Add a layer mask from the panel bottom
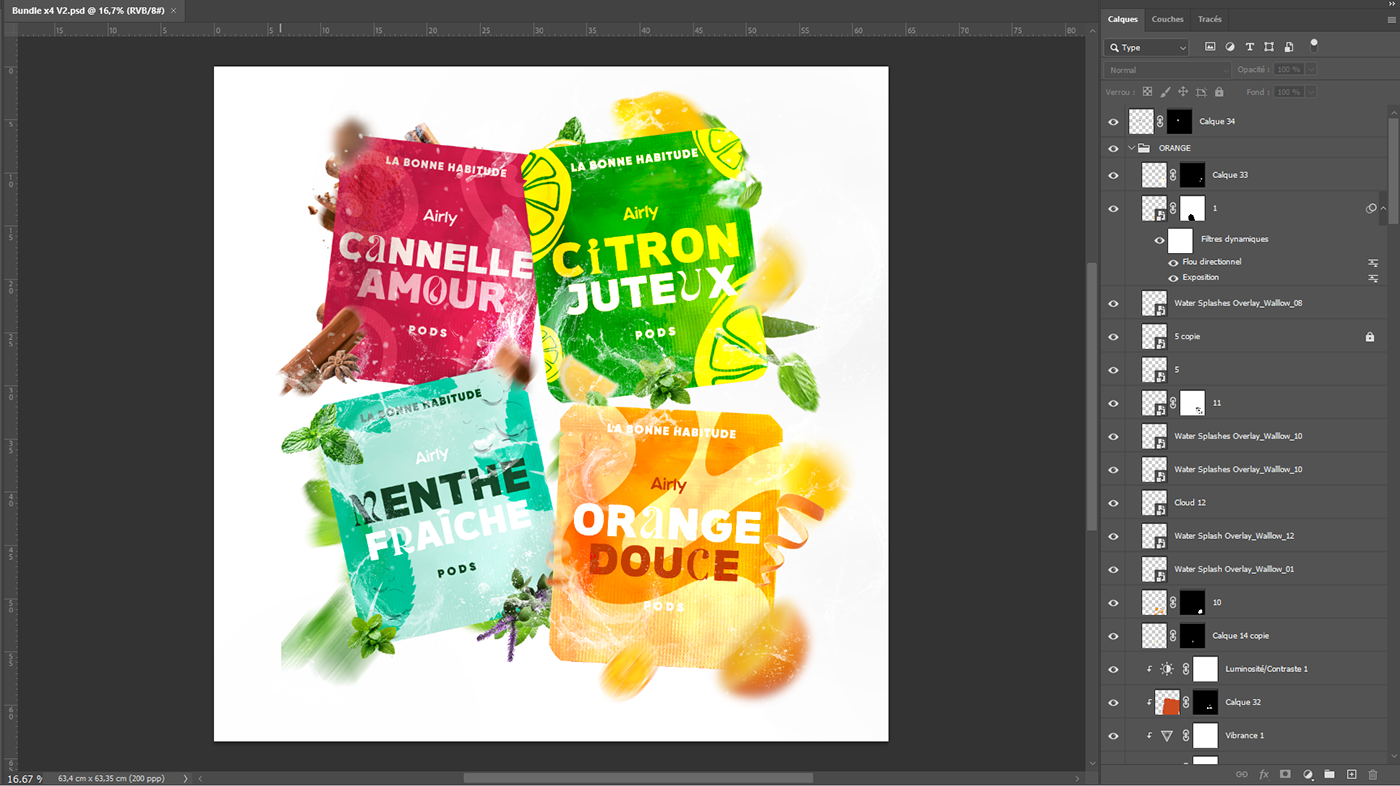Screen dimensions: 1400x786 [x=1285, y=774]
